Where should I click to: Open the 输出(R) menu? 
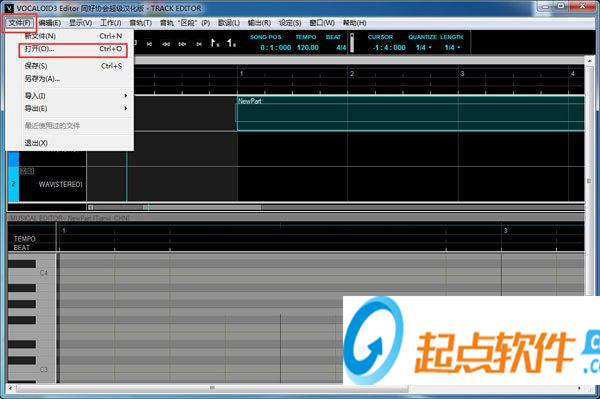[x=259, y=23]
